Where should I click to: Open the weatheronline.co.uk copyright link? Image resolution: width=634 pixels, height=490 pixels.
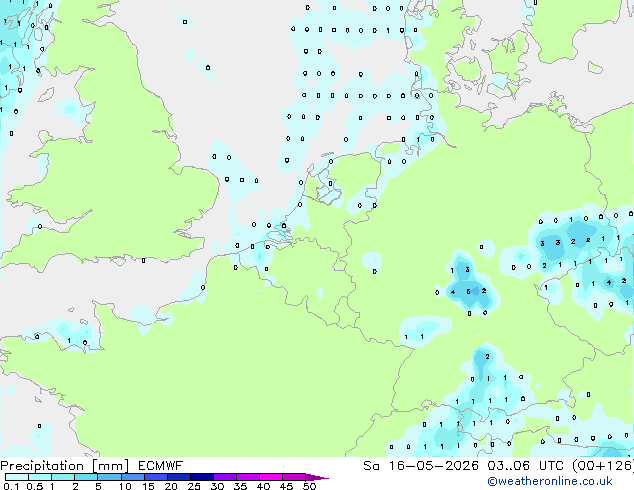point(550,481)
